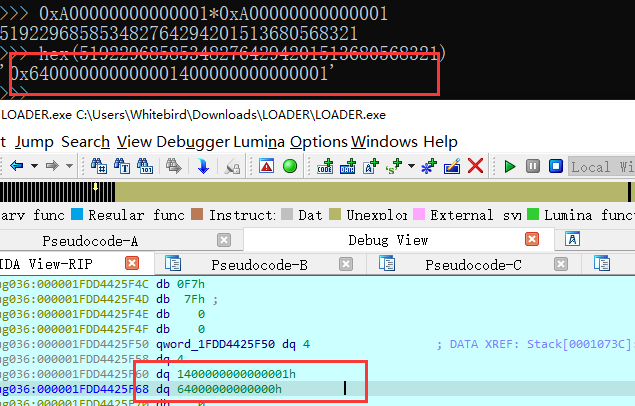Screen dimensions: 635x406
Task: Click the document icon after Pseudocode-C's close button
Action: pos(602,263)
